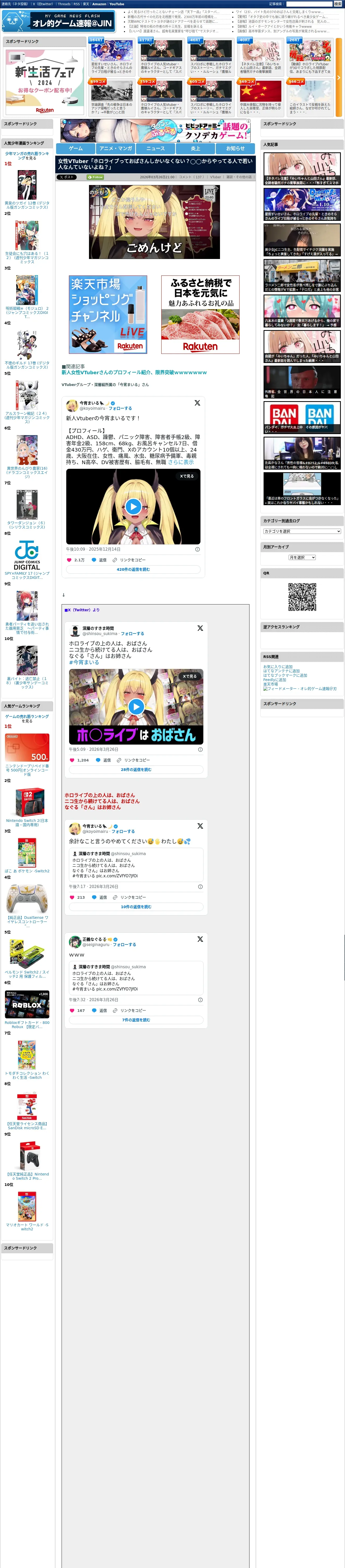Open the カテゴリを選択 dropdown
Screen dimensions: 345x1568
point(302,531)
